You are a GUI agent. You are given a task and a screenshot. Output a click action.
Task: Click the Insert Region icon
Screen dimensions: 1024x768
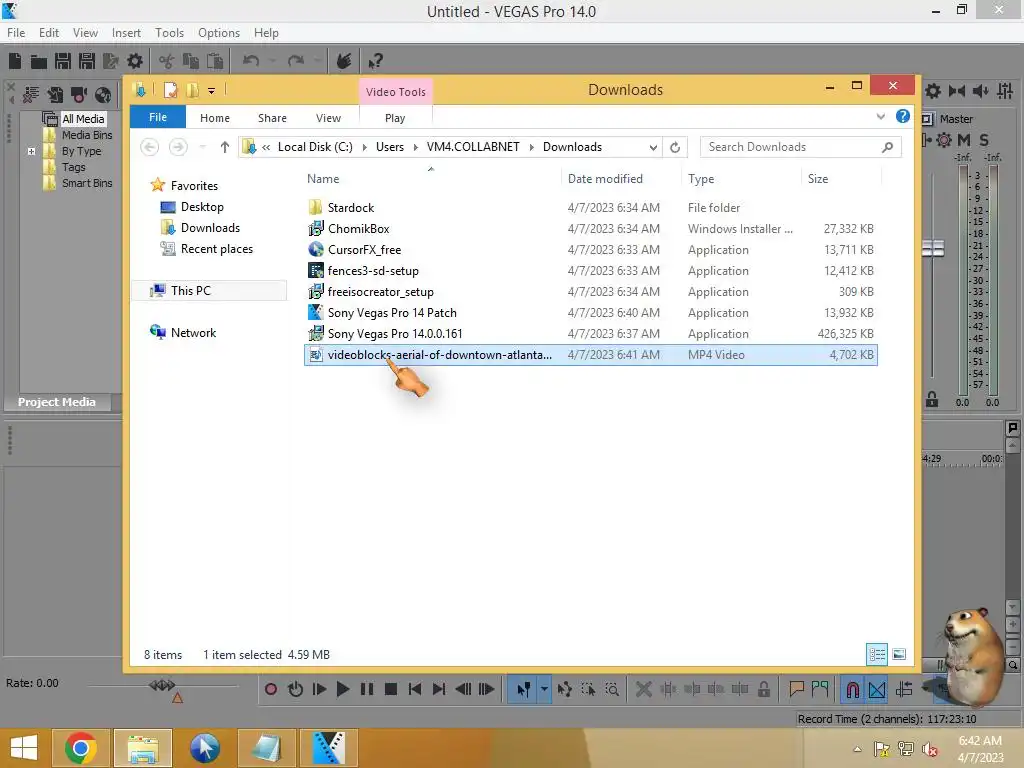(820, 689)
